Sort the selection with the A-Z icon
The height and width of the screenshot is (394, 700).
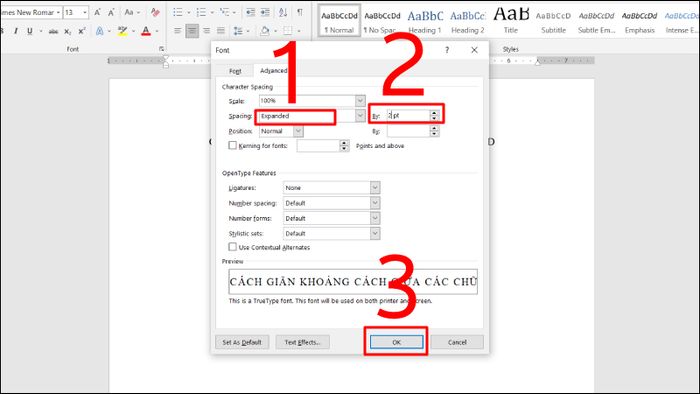(x=283, y=12)
